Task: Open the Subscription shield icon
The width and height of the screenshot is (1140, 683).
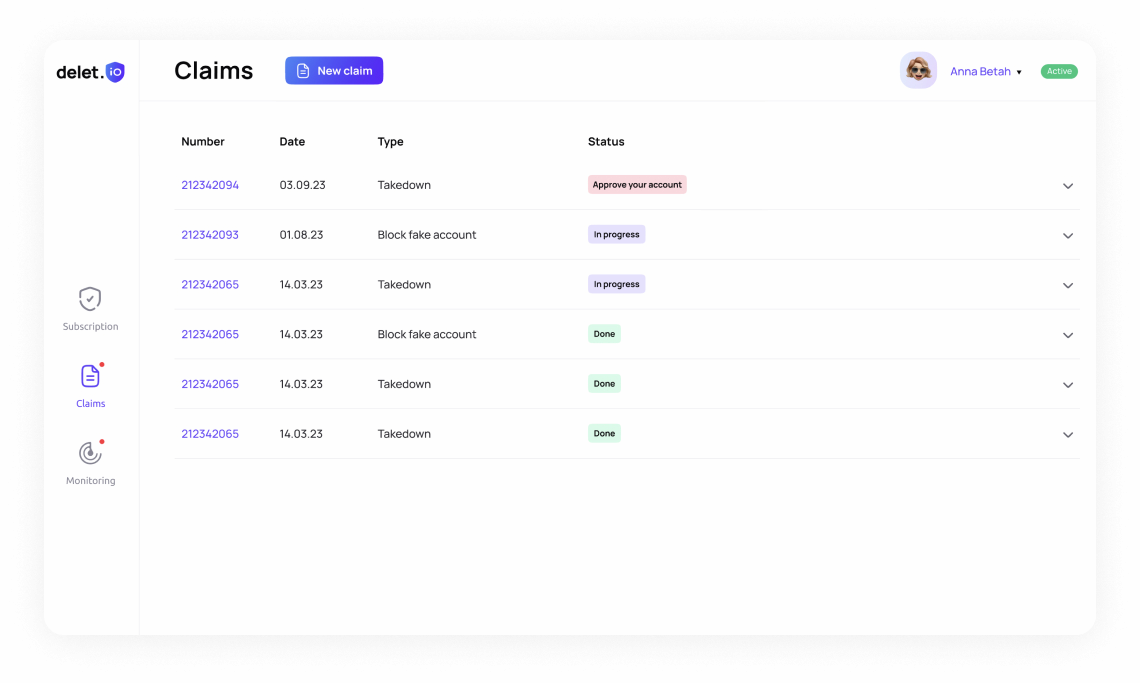Action: coord(90,299)
